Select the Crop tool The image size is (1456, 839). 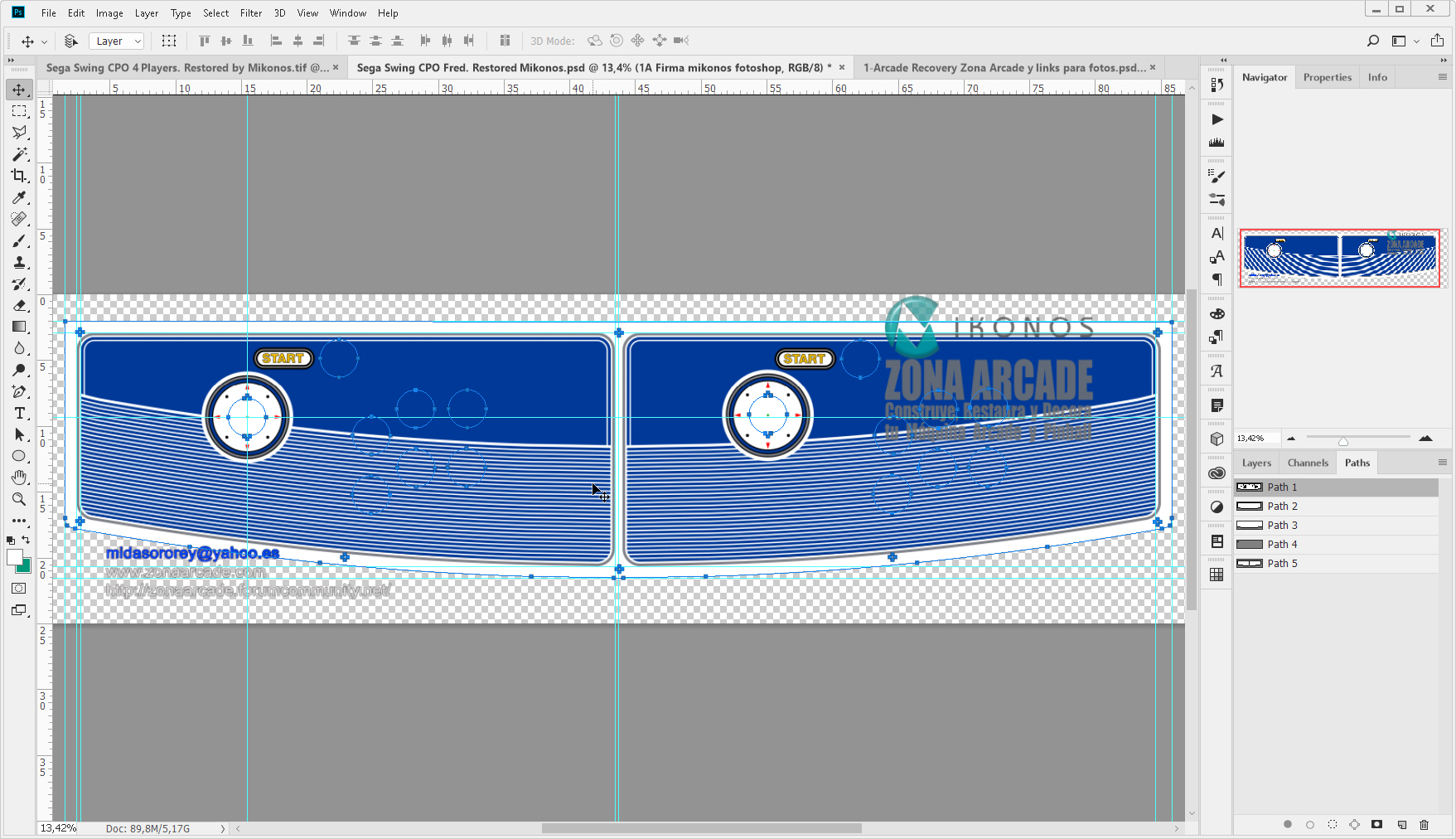tap(19, 176)
